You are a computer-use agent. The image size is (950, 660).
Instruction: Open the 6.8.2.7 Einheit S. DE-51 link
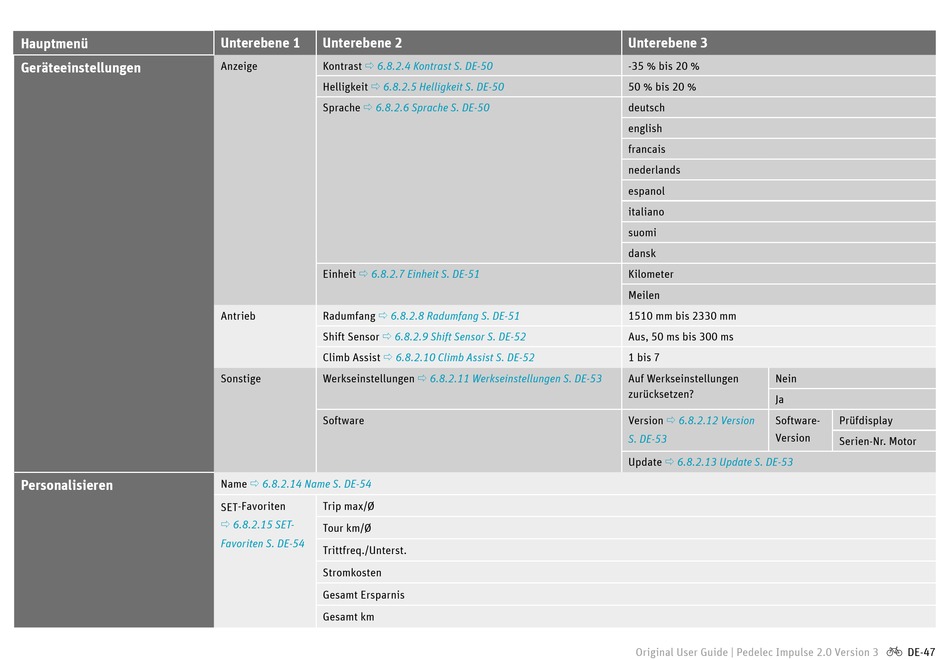click(425, 274)
